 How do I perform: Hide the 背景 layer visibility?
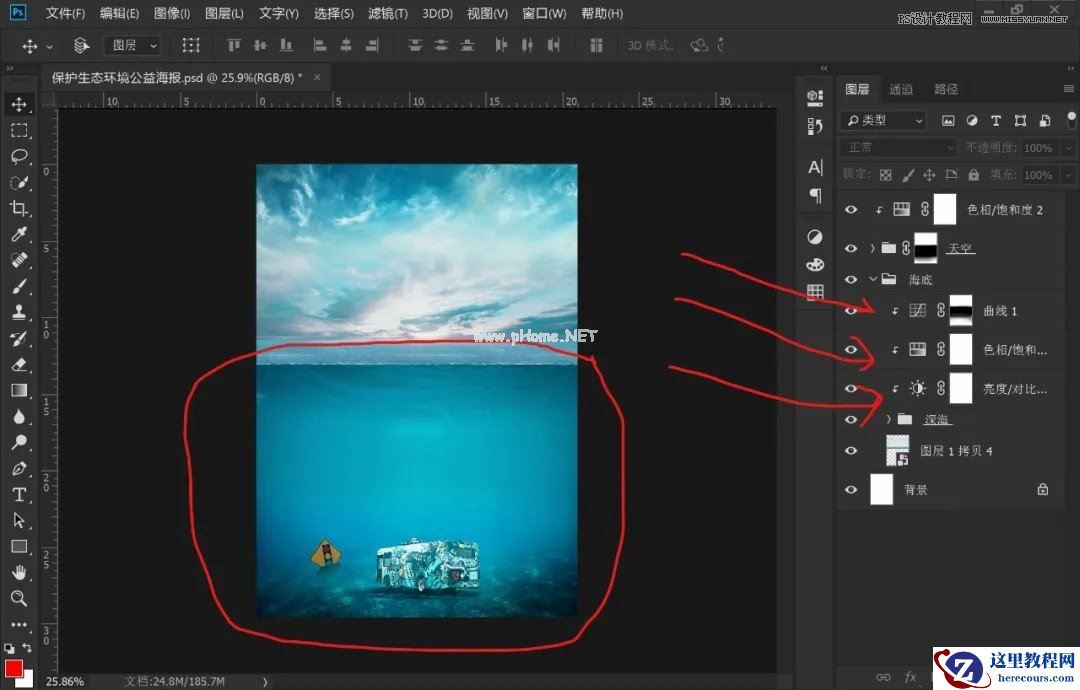coord(851,490)
